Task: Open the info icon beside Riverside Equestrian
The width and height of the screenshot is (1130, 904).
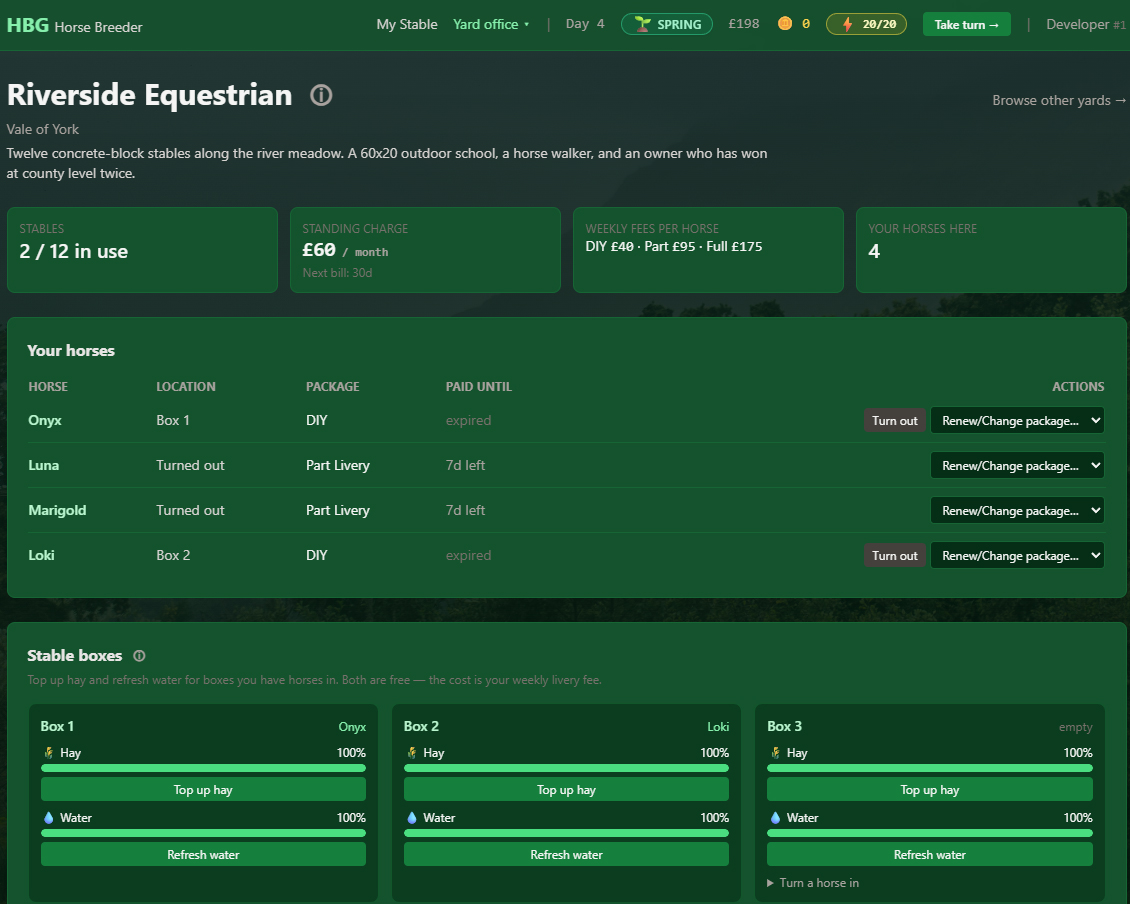Action: click(320, 95)
